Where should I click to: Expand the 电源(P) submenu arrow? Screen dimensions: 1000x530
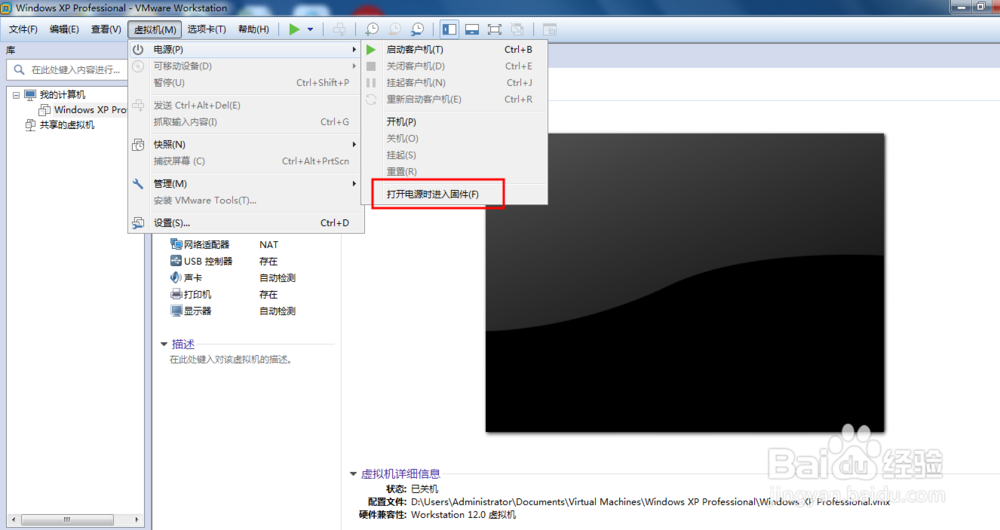(x=354, y=49)
